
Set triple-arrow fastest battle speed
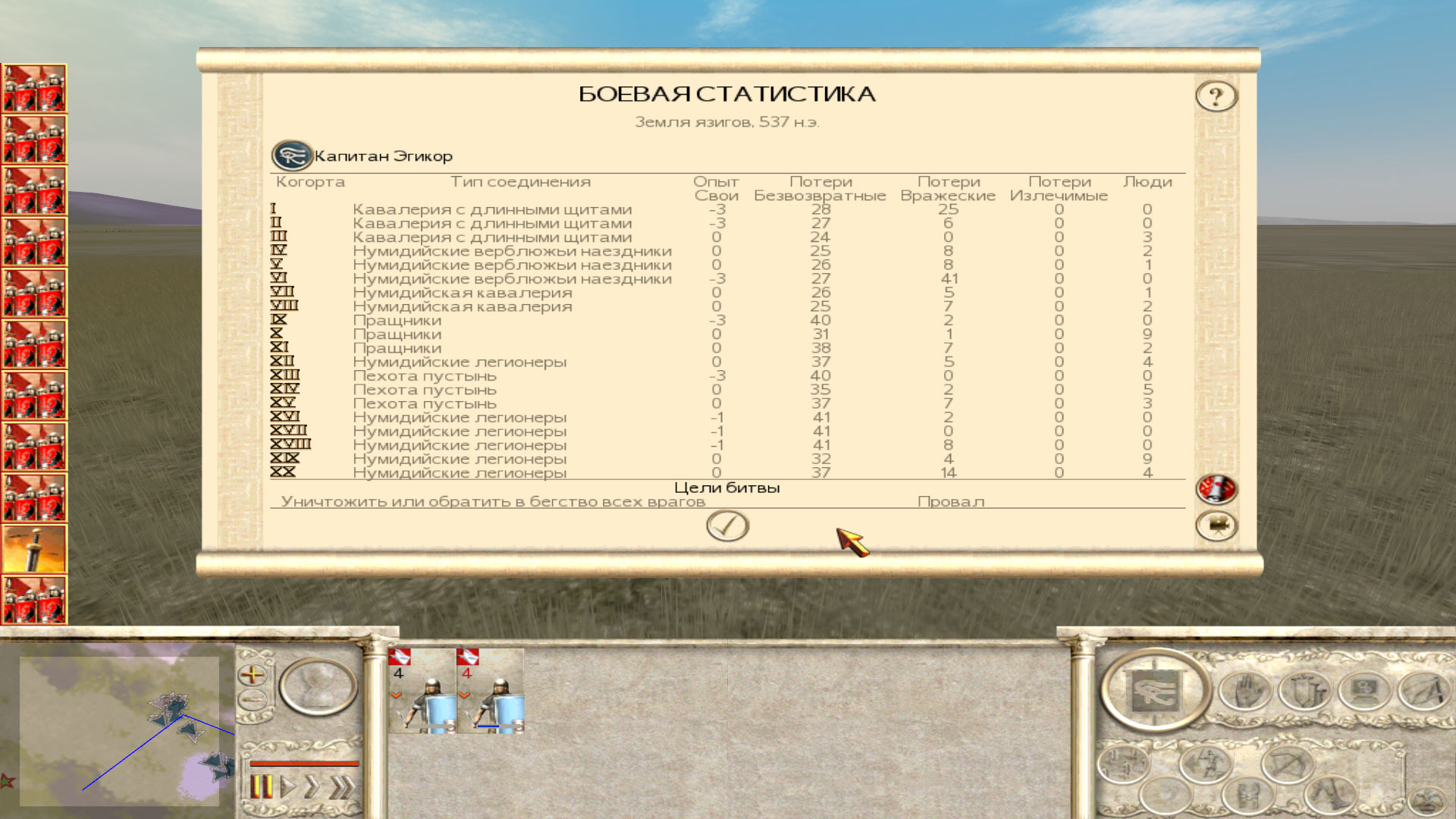pos(341,787)
